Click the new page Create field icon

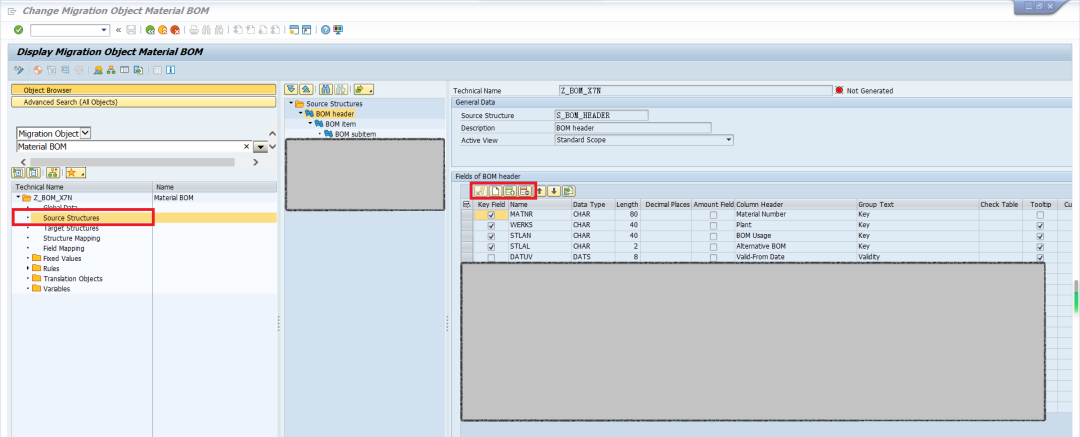pos(495,191)
